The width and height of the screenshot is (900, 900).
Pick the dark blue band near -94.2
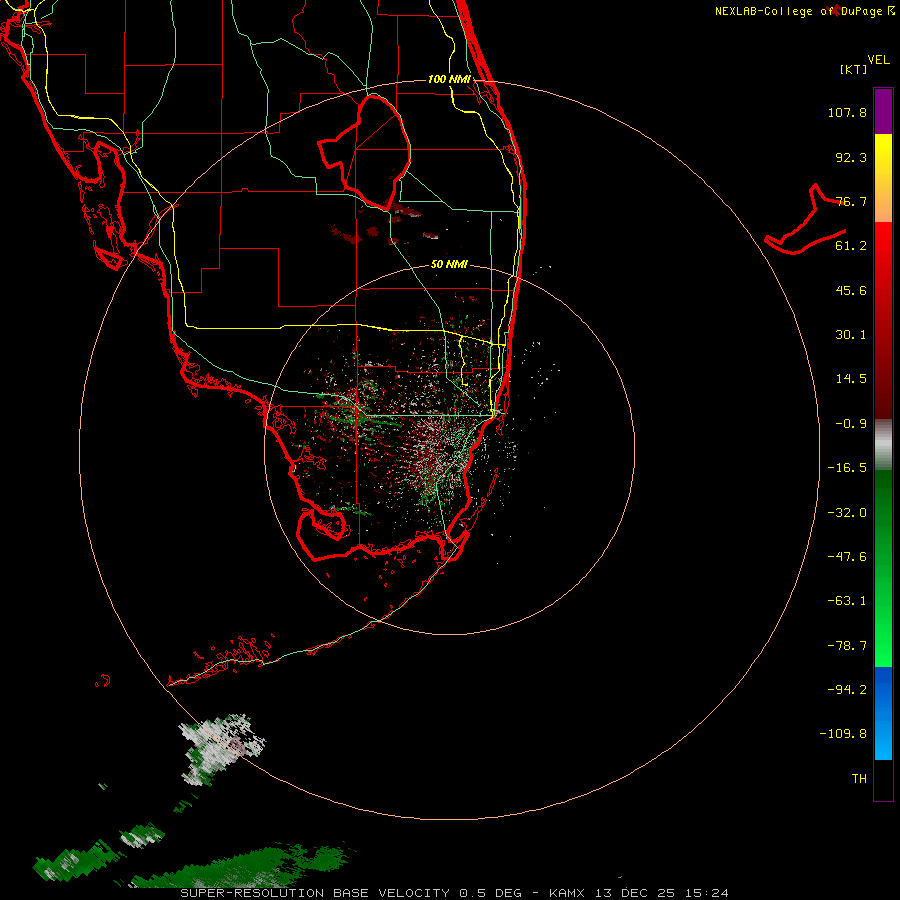[x=883, y=687]
